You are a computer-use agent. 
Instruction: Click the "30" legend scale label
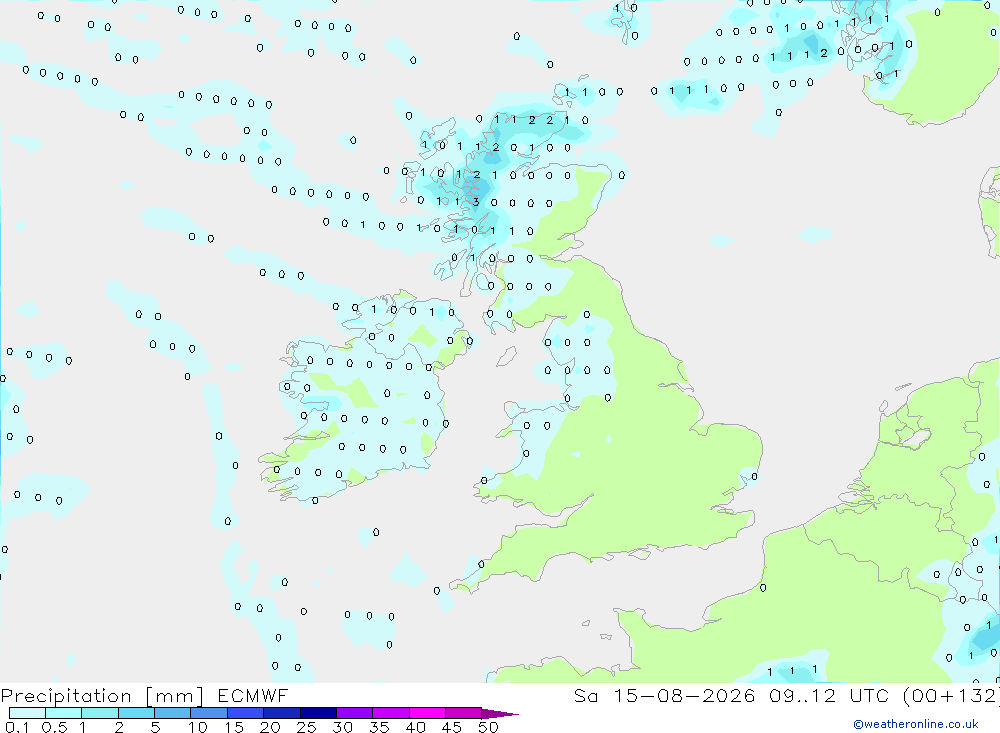coord(342,727)
